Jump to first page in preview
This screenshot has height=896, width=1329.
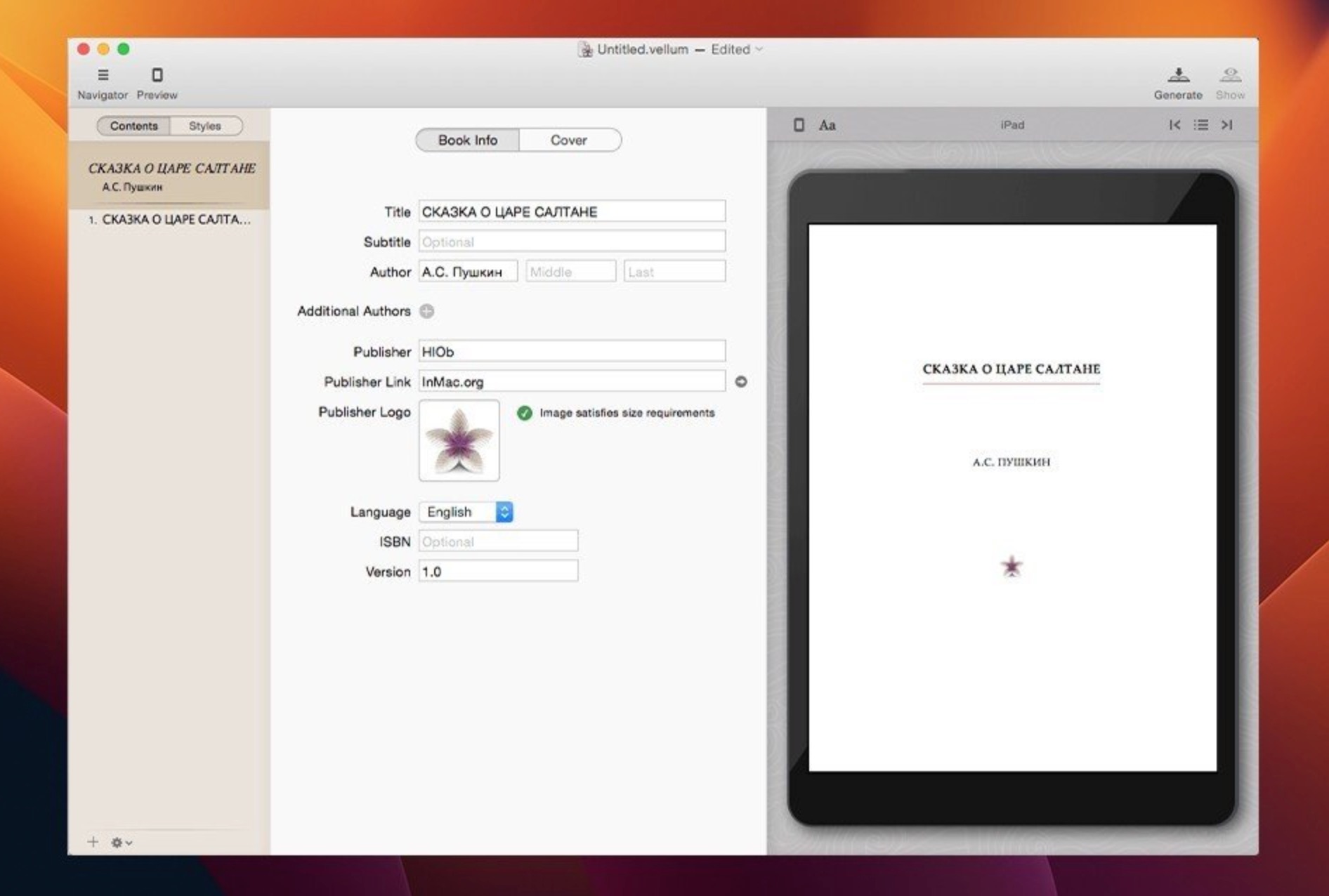point(1174,124)
